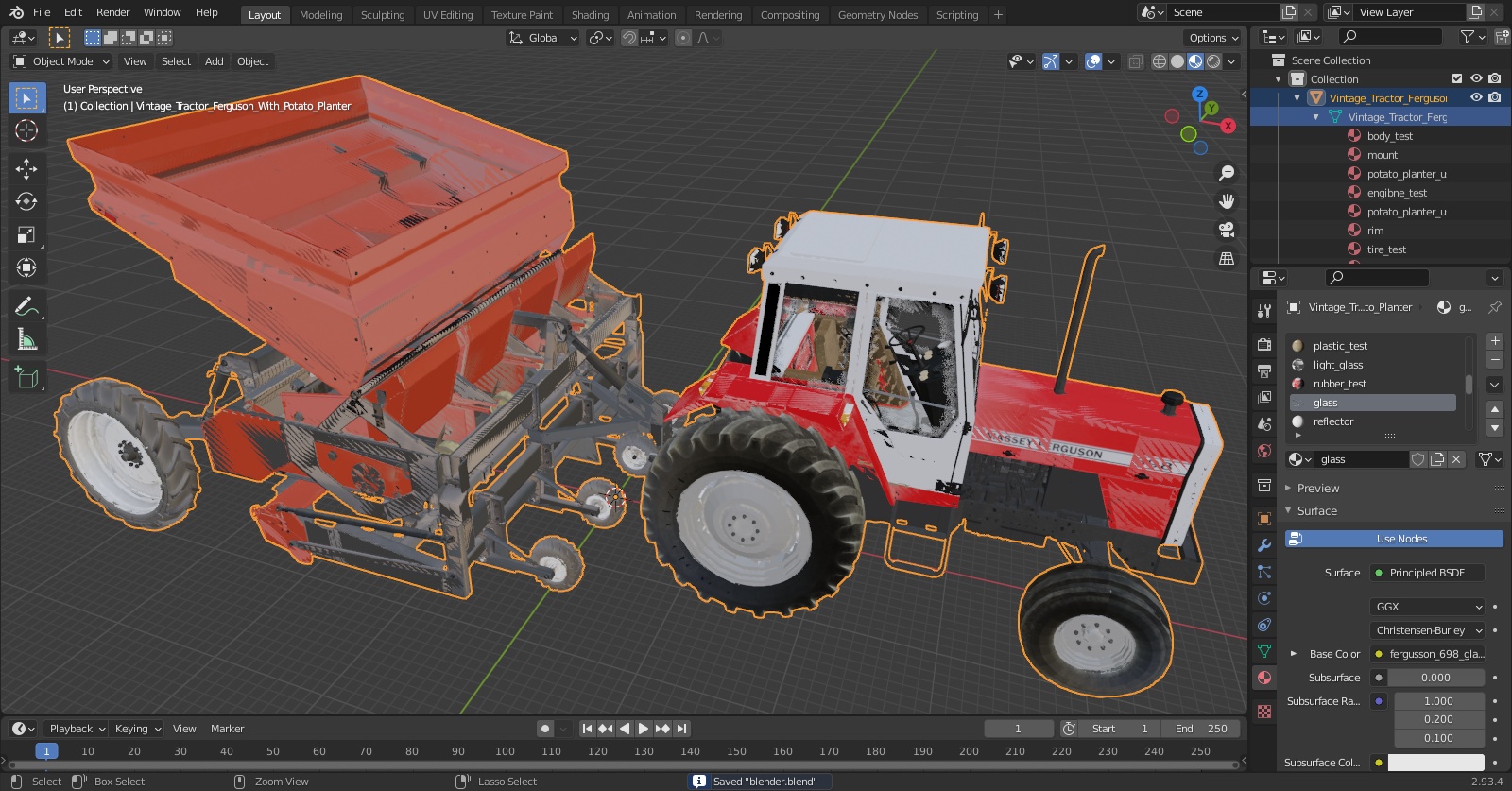This screenshot has height=791, width=1512.
Task: Click the Principled BSDF surface button
Action: pyautogui.click(x=1427, y=573)
